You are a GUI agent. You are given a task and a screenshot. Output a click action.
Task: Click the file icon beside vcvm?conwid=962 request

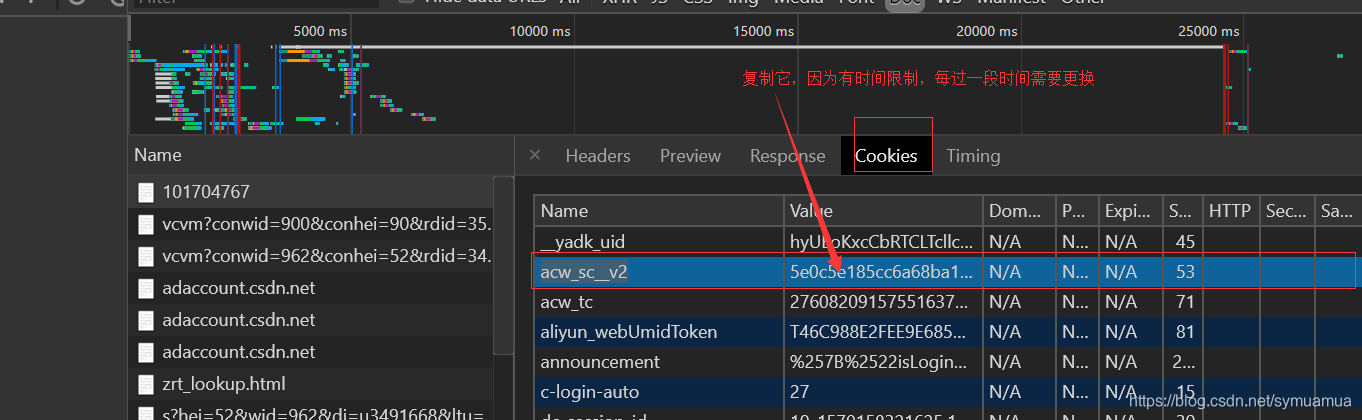pos(147,255)
